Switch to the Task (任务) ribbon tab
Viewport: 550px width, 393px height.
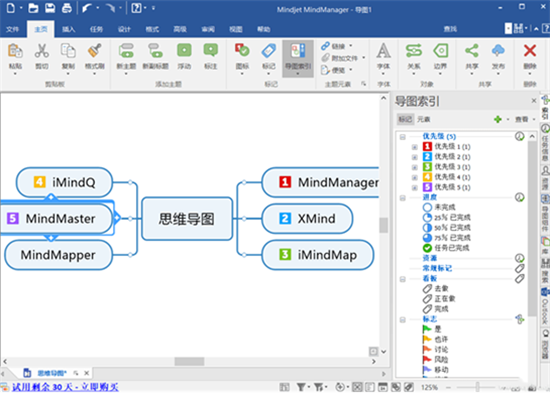click(96, 29)
